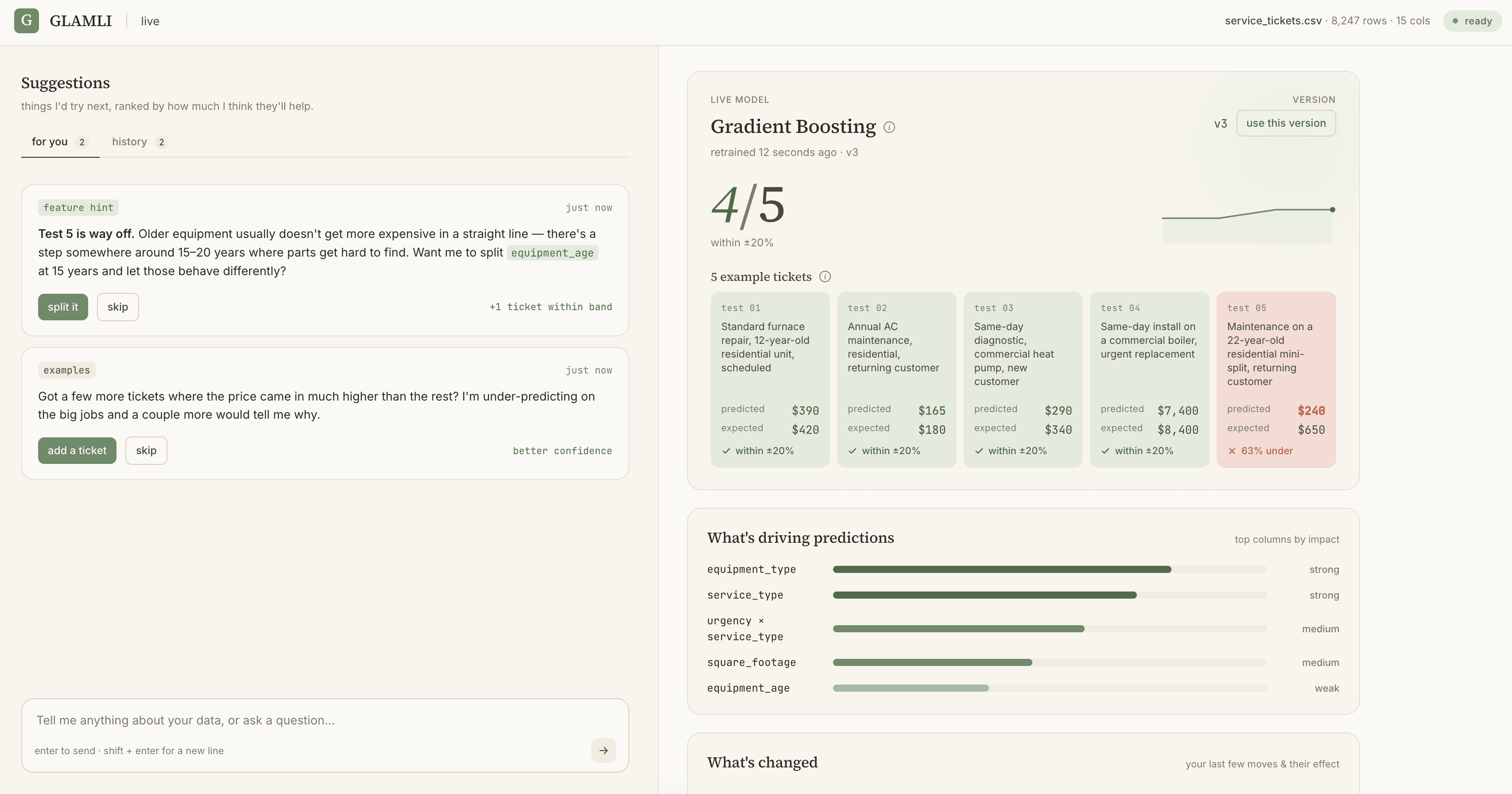Click 'retrained 12 seconds ago · v3' text
The image size is (1512, 794).
point(784,153)
